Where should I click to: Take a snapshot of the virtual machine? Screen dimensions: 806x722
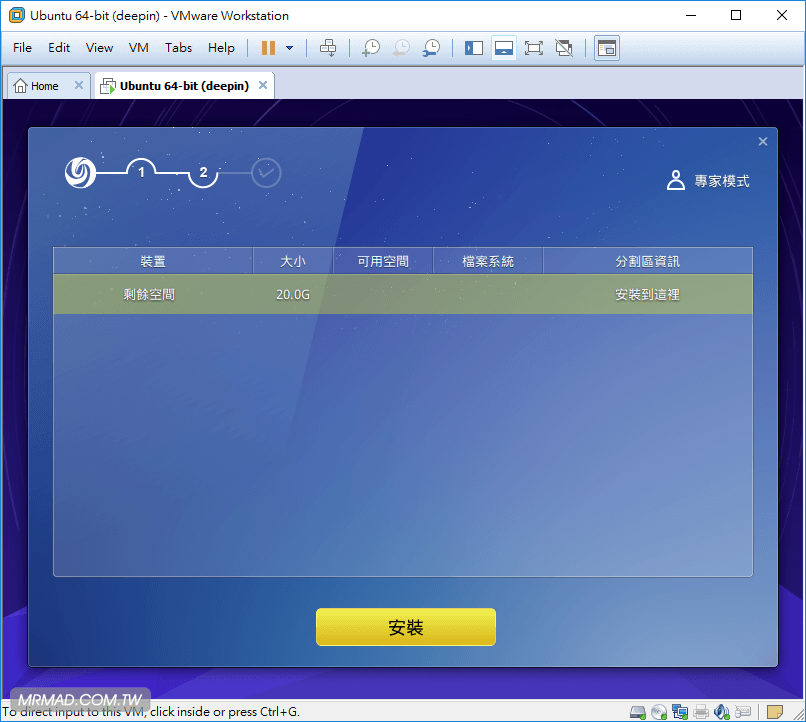(x=371, y=48)
